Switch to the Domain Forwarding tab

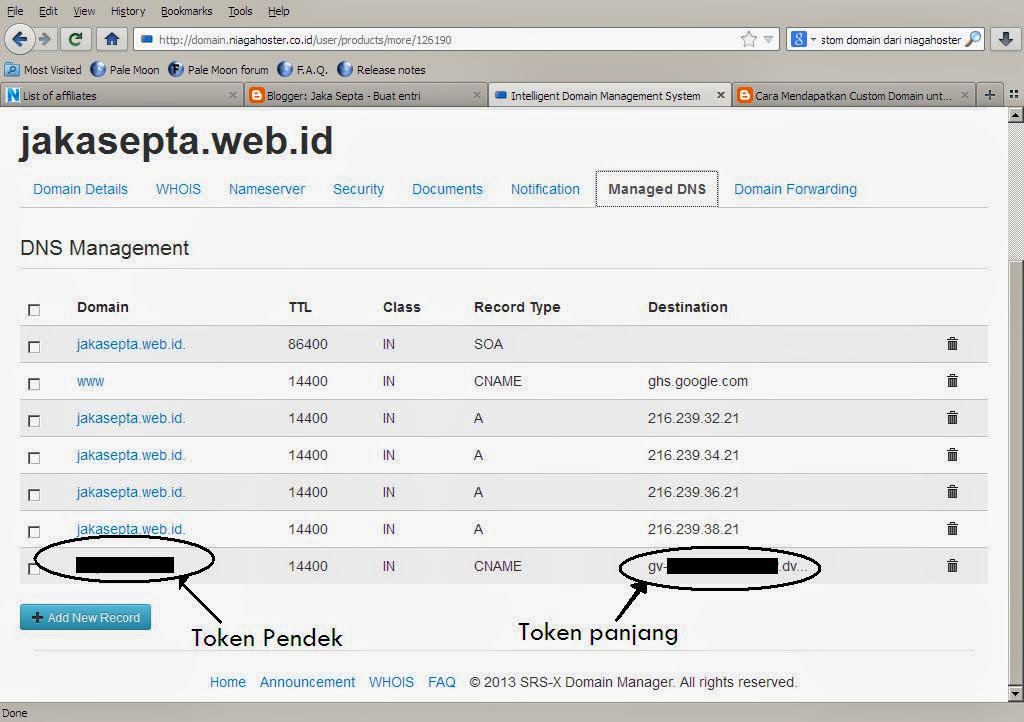pyautogui.click(x=795, y=189)
